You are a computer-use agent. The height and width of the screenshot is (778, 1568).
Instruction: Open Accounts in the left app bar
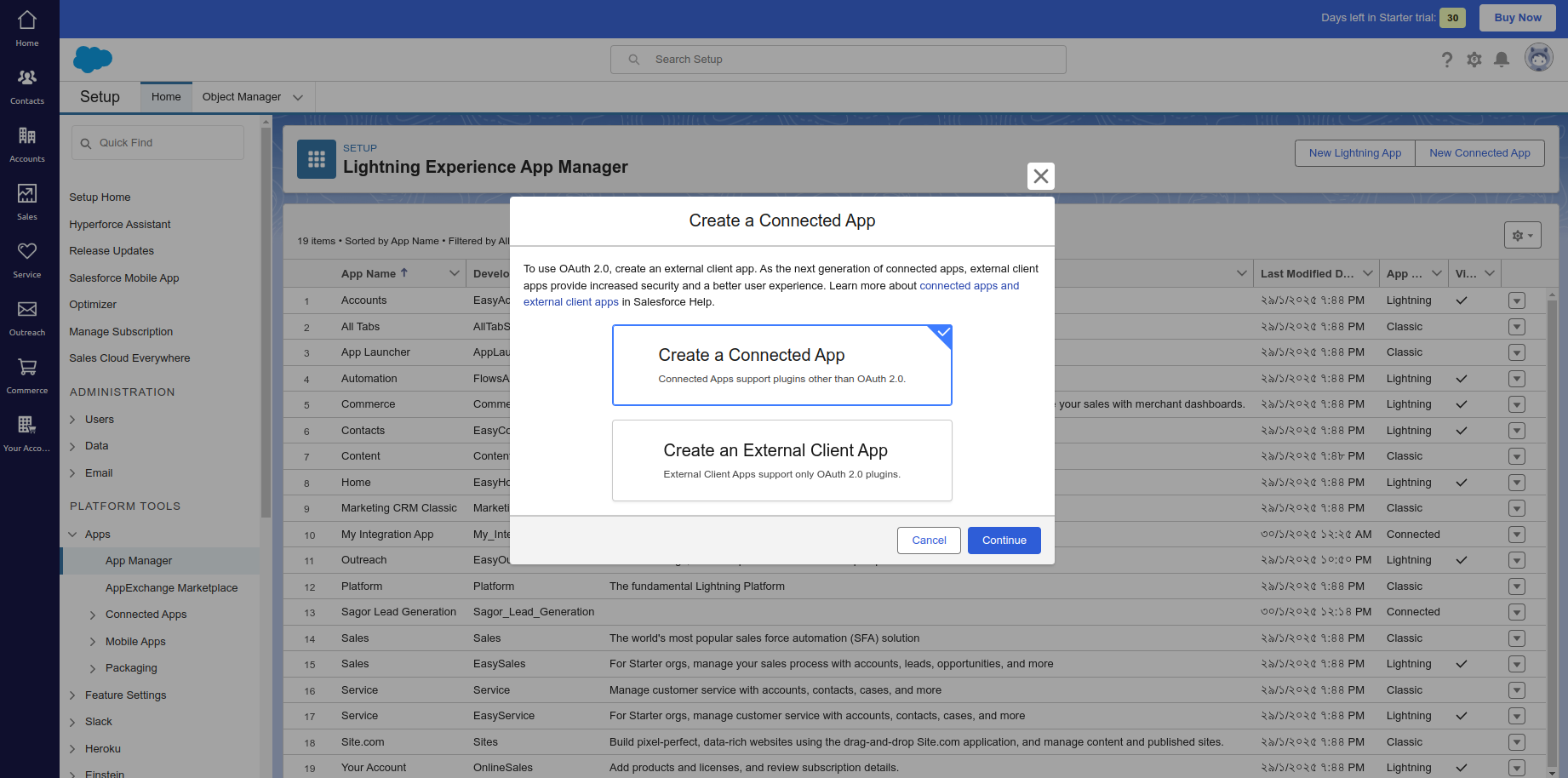(27, 145)
